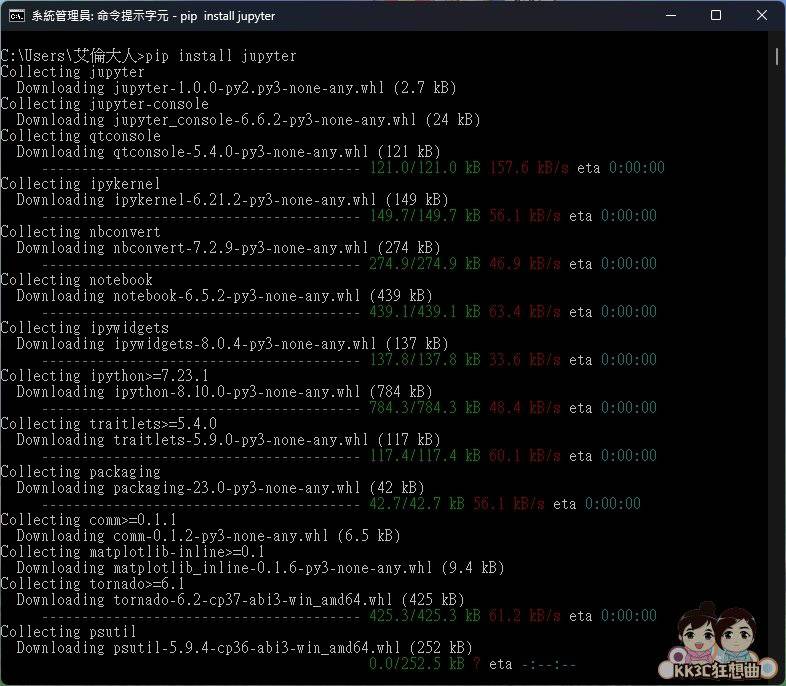Click the ipython-8.10.0 download line
Image resolution: width=786 pixels, height=686 pixels.
224,392
